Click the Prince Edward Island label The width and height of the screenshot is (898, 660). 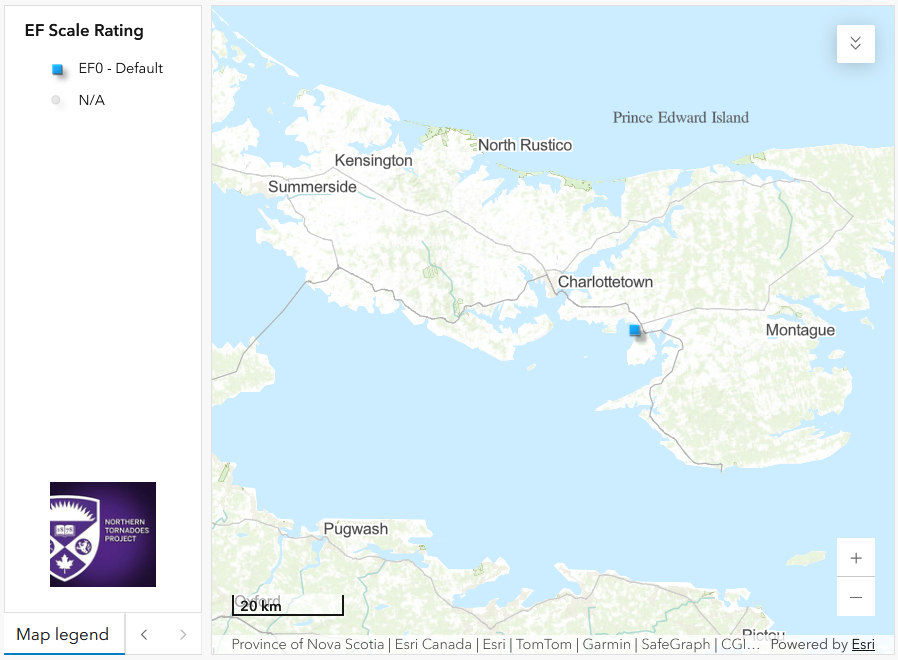681,117
